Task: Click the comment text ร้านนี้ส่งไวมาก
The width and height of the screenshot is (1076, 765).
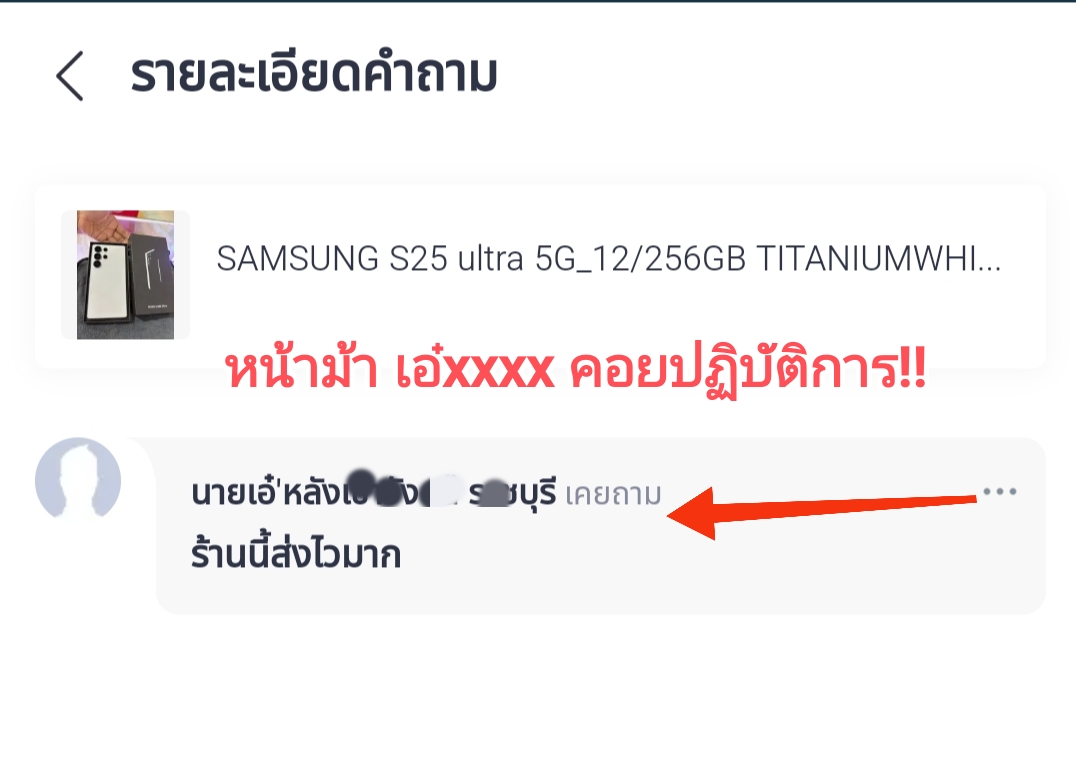Action: (x=296, y=554)
